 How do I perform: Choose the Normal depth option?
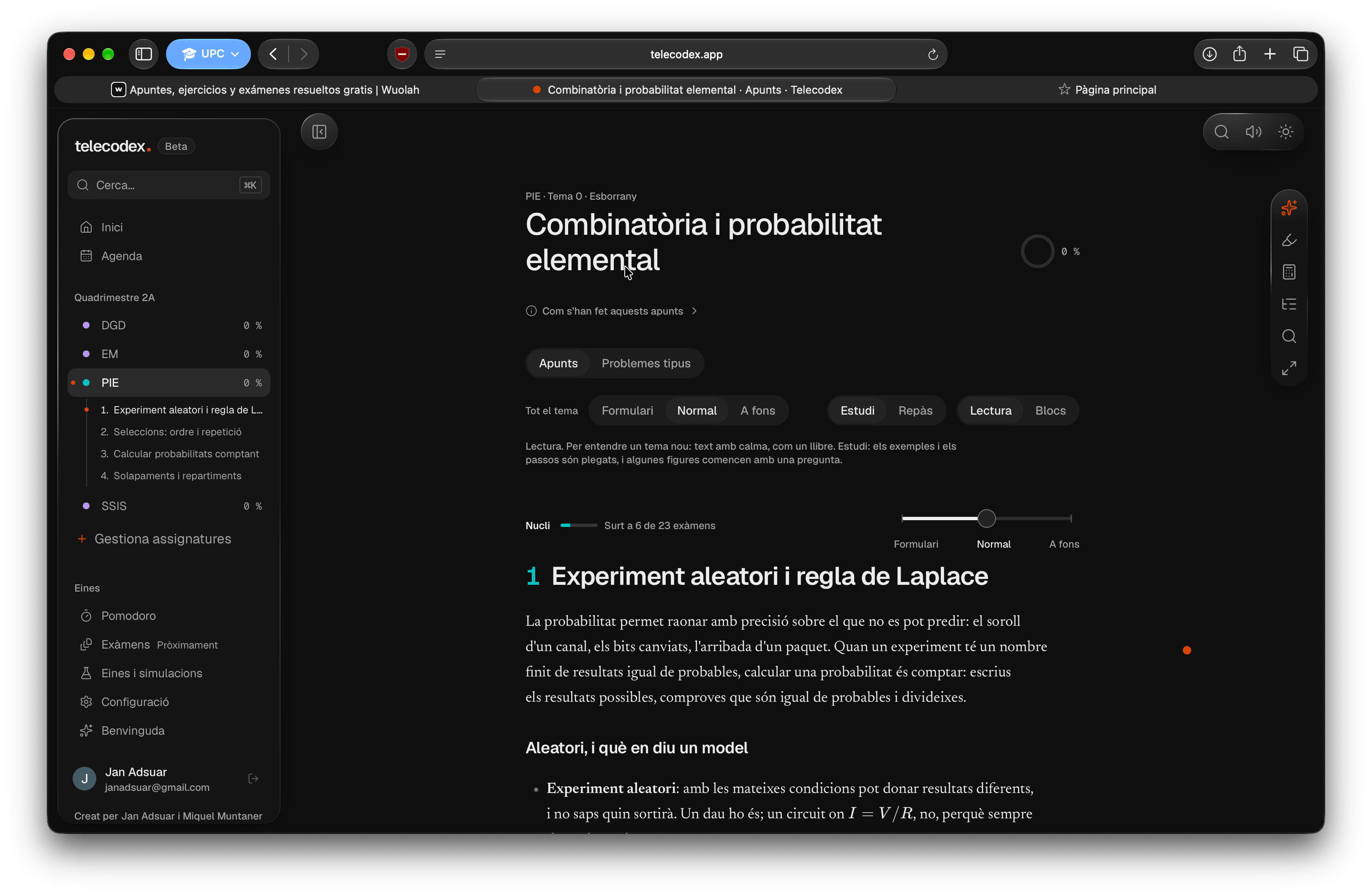pos(697,410)
